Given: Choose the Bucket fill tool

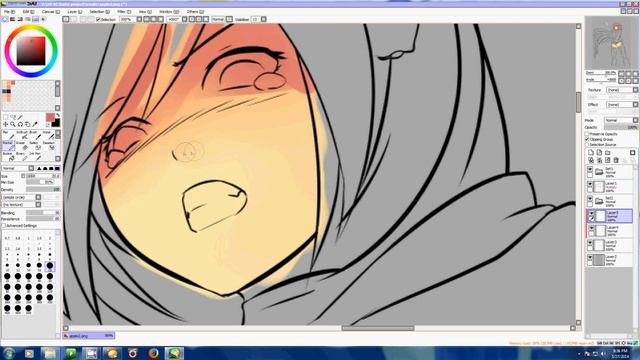Looking at the screenshot, I should [9, 156].
